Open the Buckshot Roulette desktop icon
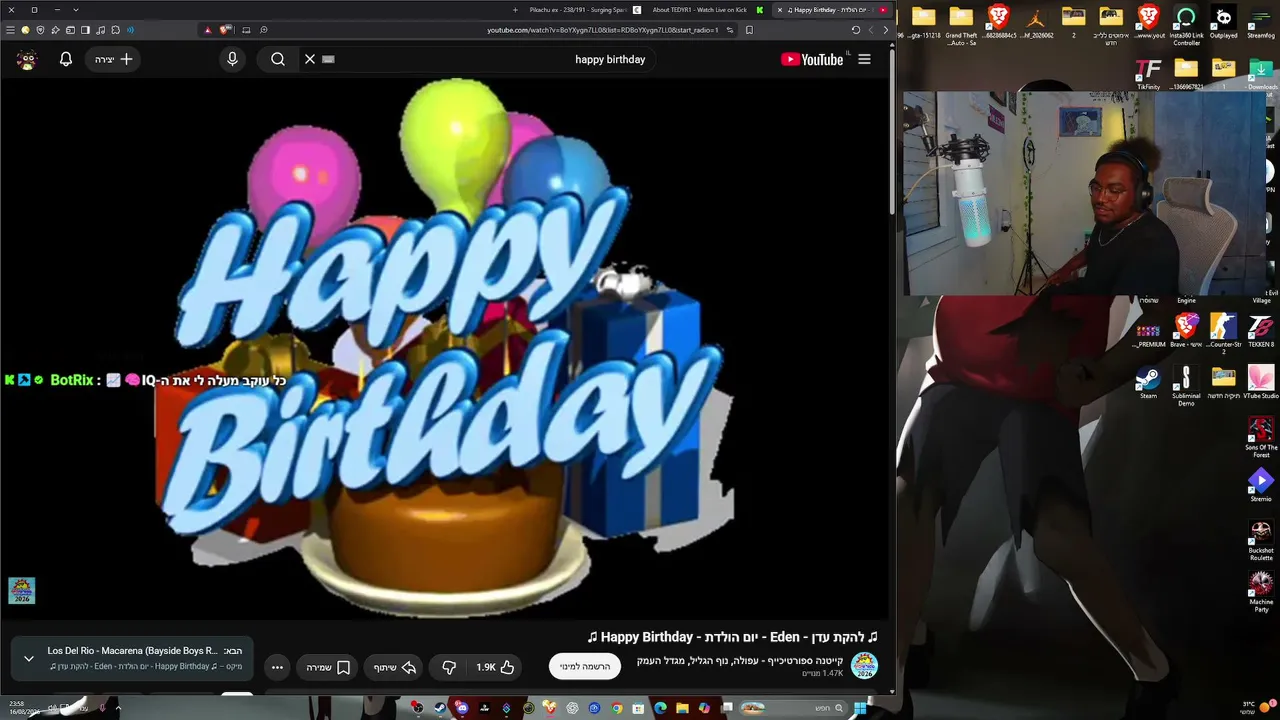This screenshot has height=720, width=1280. tap(1261, 541)
